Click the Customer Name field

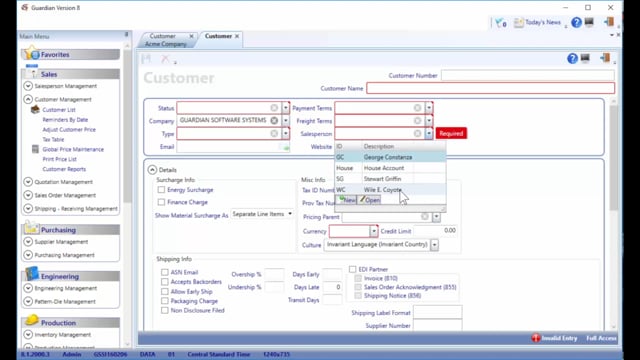pos(490,88)
